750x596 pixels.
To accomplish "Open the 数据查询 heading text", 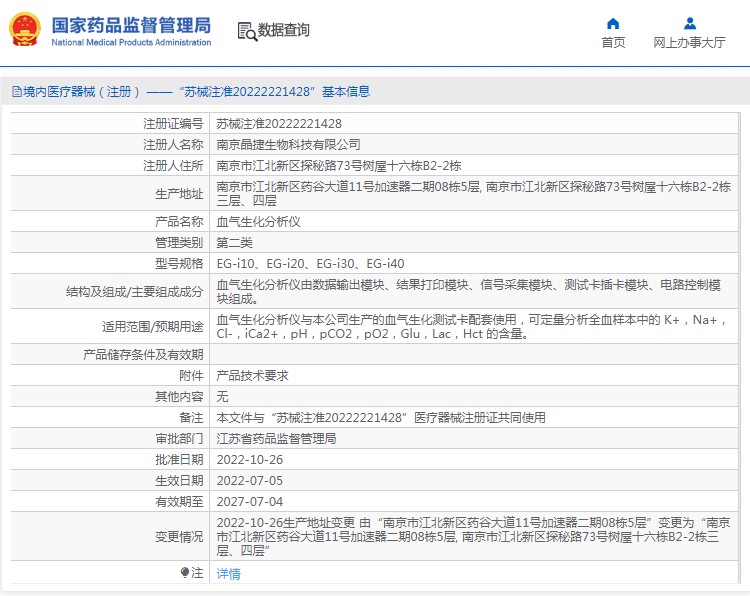I will 284,31.
